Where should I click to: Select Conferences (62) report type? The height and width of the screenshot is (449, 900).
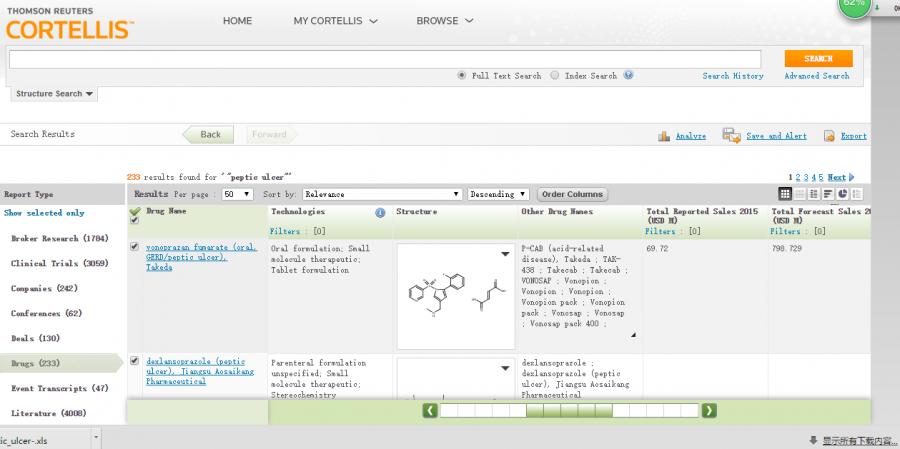click(x=46, y=313)
